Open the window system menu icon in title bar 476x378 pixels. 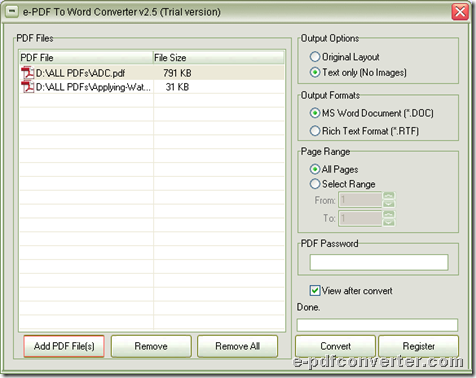12,12
